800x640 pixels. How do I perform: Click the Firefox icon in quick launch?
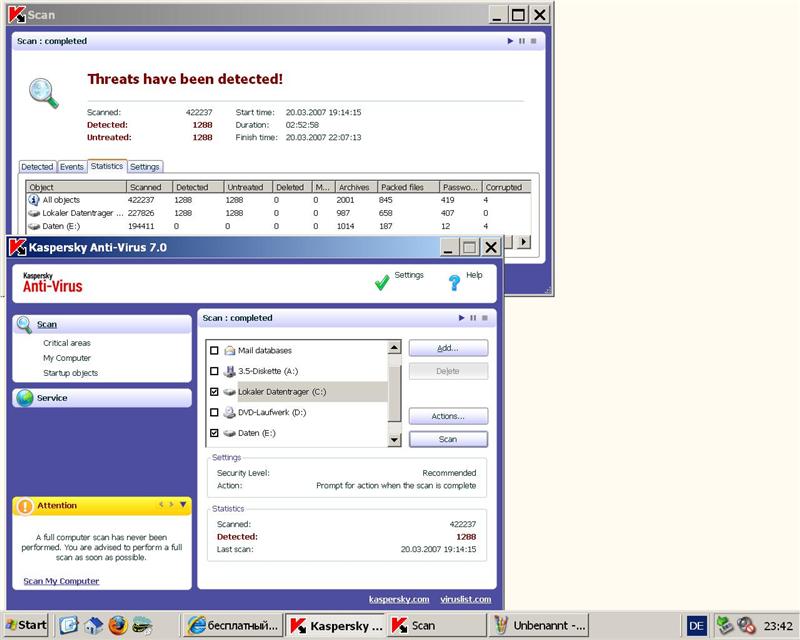[x=118, y=626]
